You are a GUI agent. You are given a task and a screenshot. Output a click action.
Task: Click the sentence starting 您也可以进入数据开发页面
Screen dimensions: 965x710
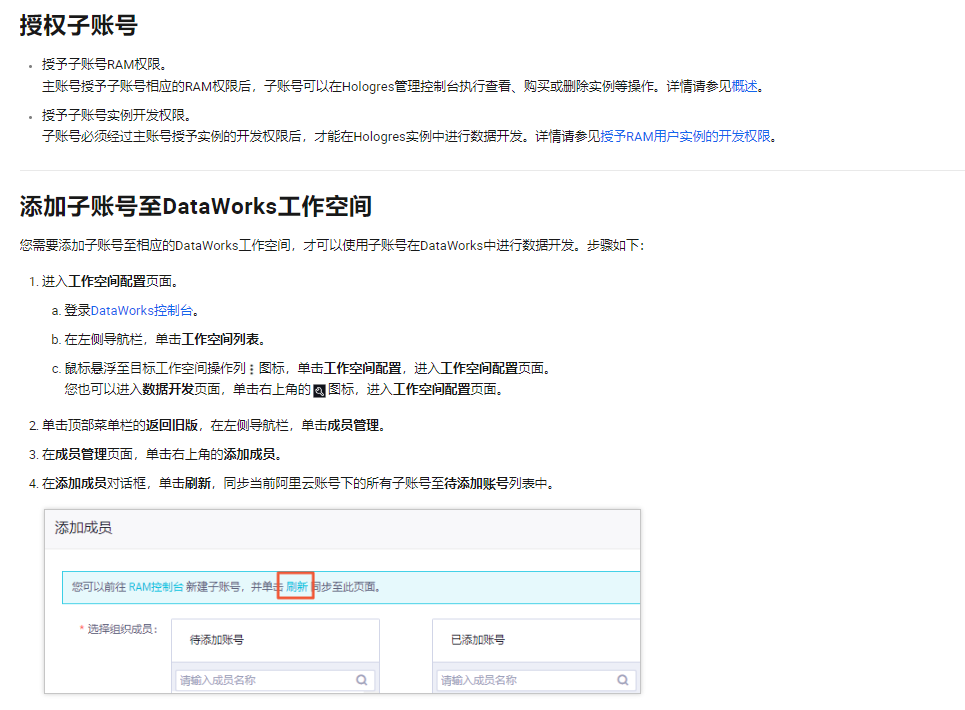284,389
